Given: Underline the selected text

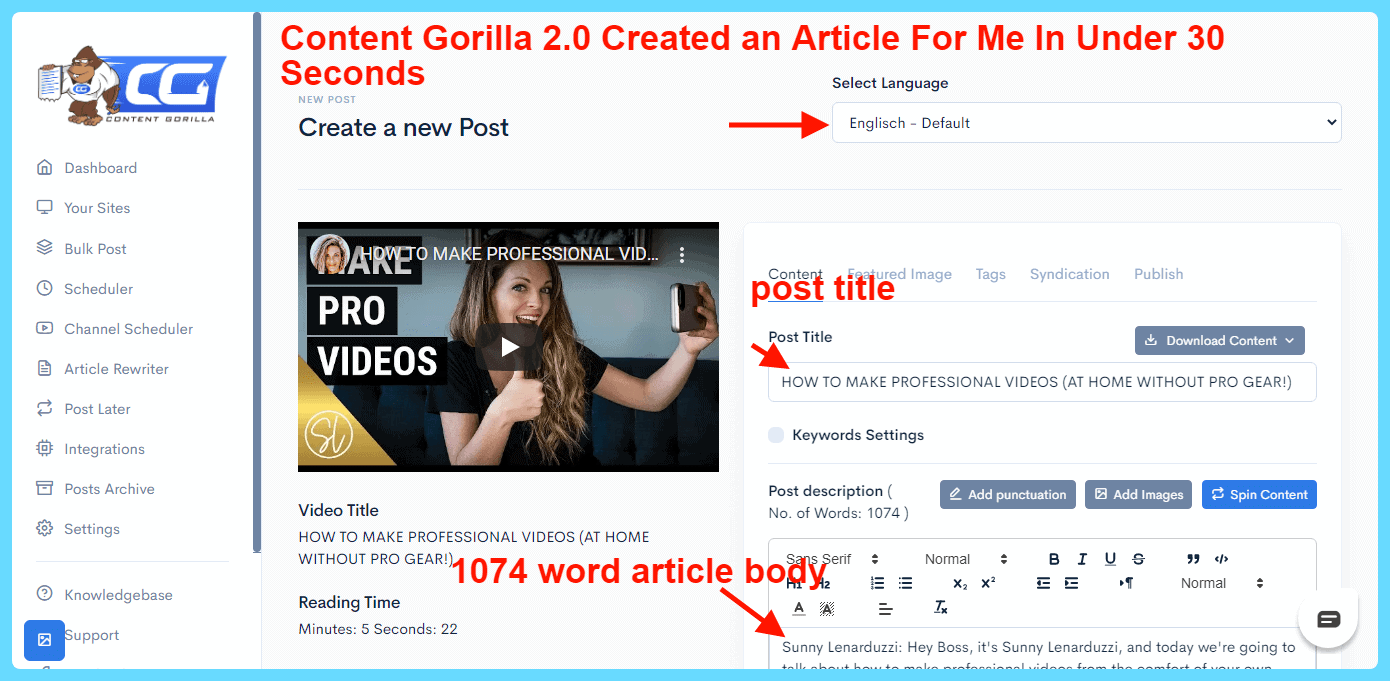Looking at the screenshot, I should coord(1110,559).
